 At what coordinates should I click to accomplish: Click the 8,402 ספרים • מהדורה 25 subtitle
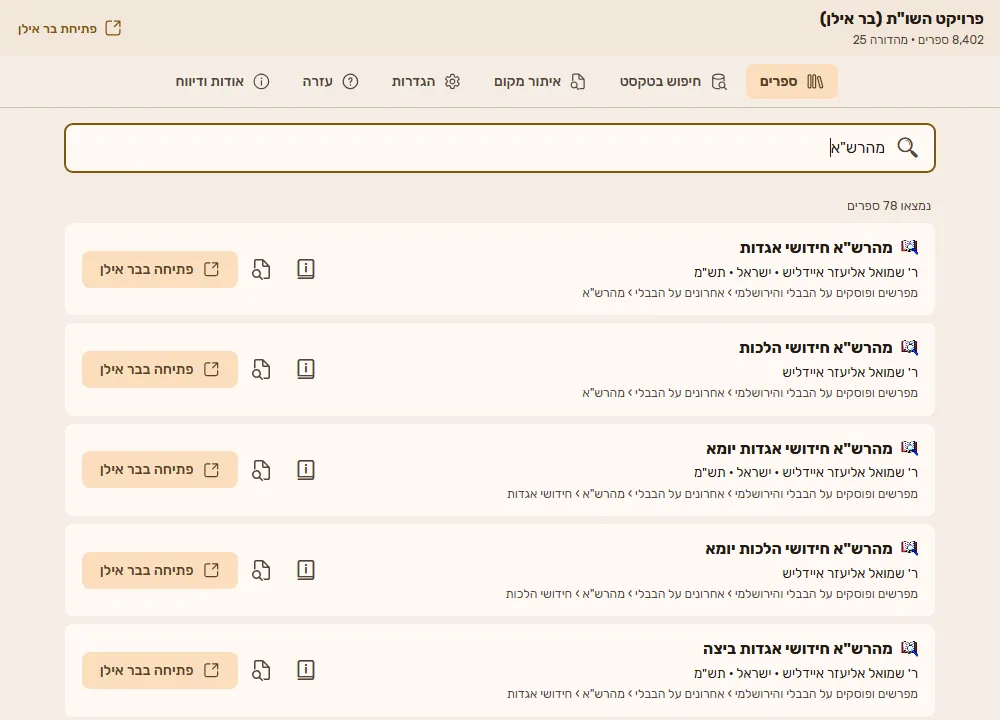click(x=918, y=40)
